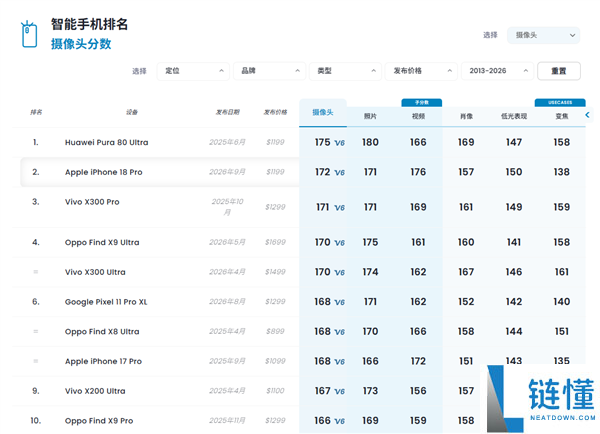The image size is (600, 434).
Task: Click the USECASES badge above 变焦
Action: coord(560,103)
